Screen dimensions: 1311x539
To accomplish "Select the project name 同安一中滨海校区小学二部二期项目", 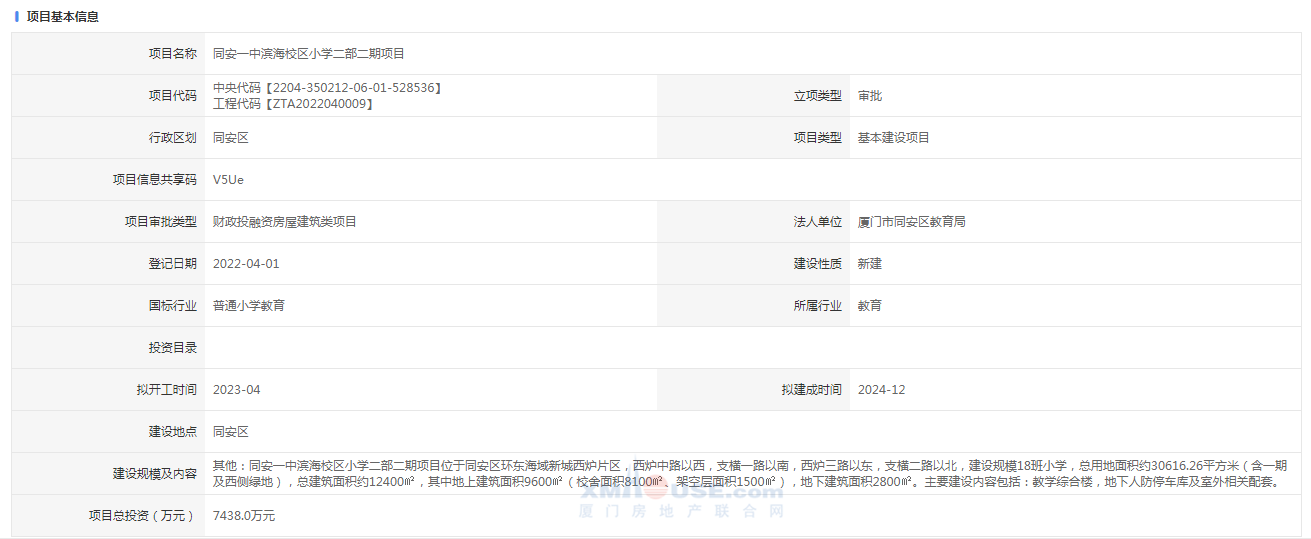I will coord(308,54).
